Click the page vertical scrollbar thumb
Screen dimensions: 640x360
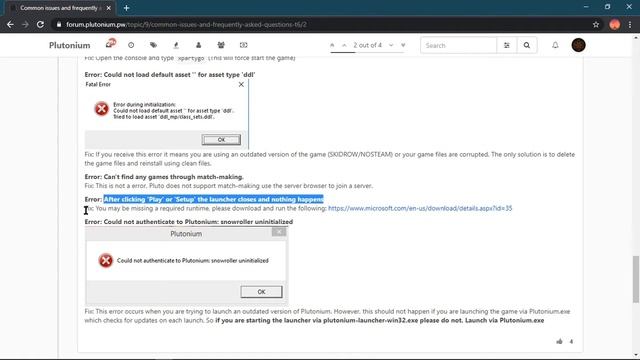point(636,279)
